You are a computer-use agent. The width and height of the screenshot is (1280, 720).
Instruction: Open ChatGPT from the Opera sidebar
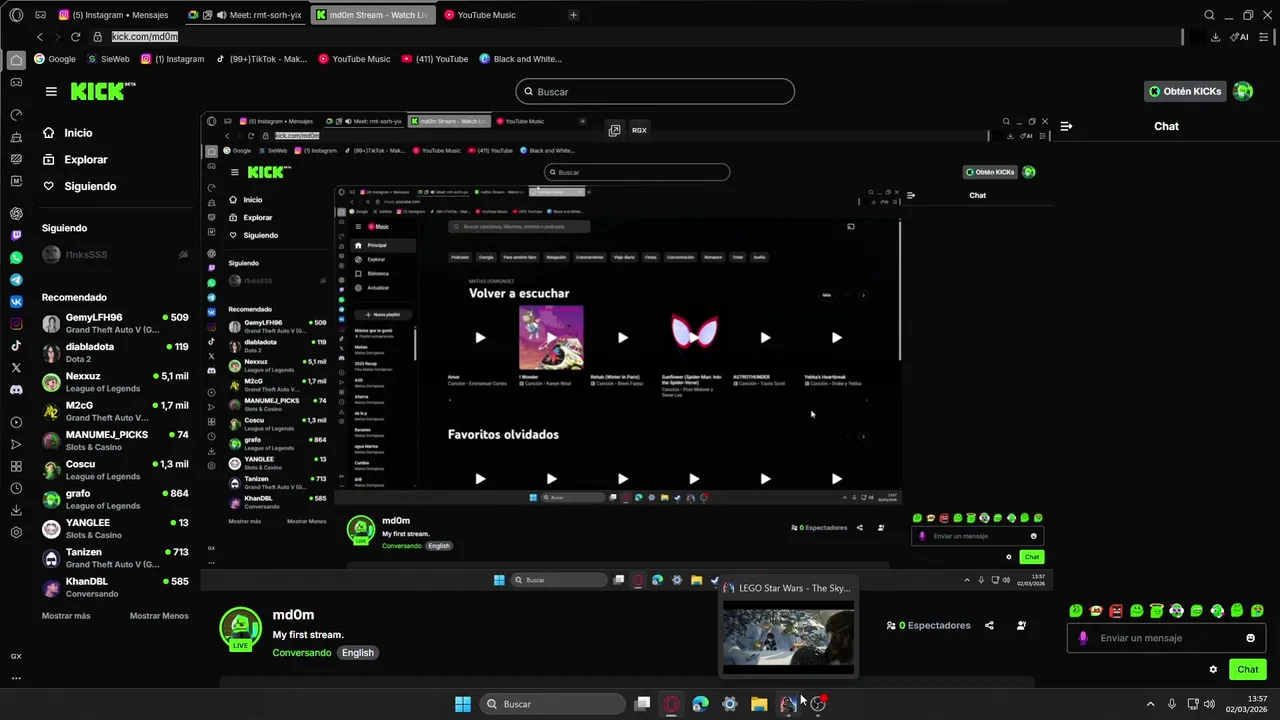tap(16, 214)
